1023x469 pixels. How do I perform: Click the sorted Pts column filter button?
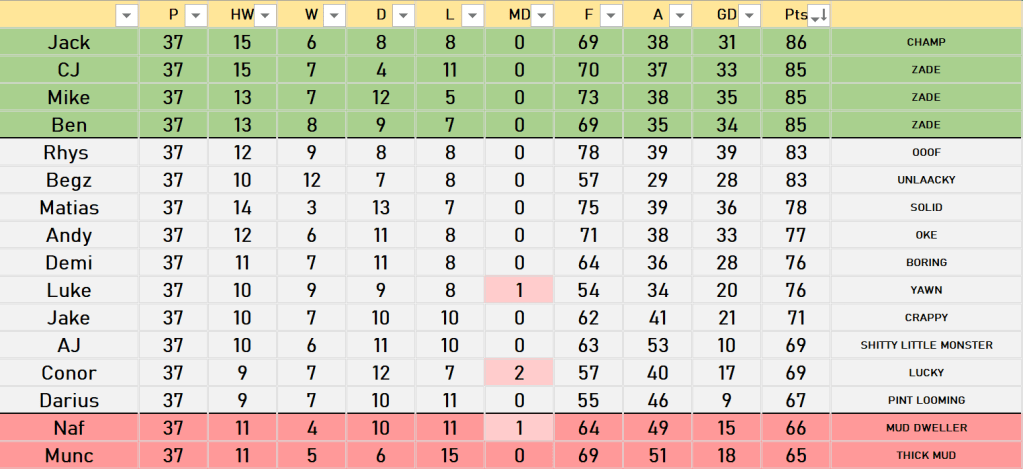(x=818, y=15)
